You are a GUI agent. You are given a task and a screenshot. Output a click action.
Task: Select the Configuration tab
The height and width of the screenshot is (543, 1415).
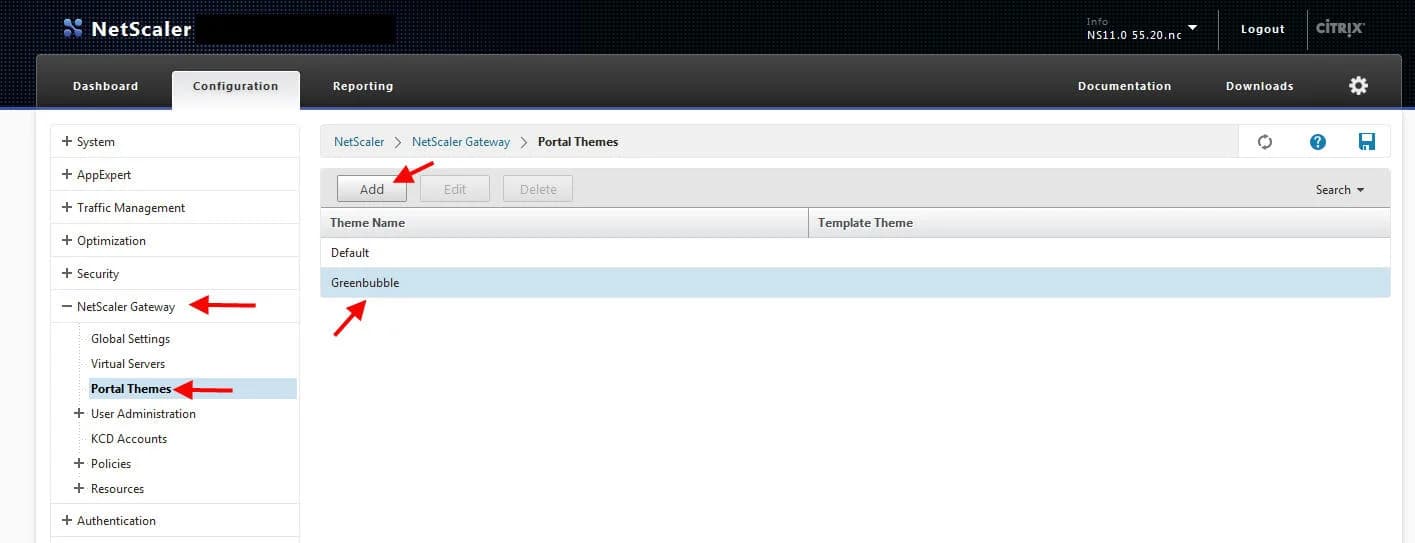(235, 86)
